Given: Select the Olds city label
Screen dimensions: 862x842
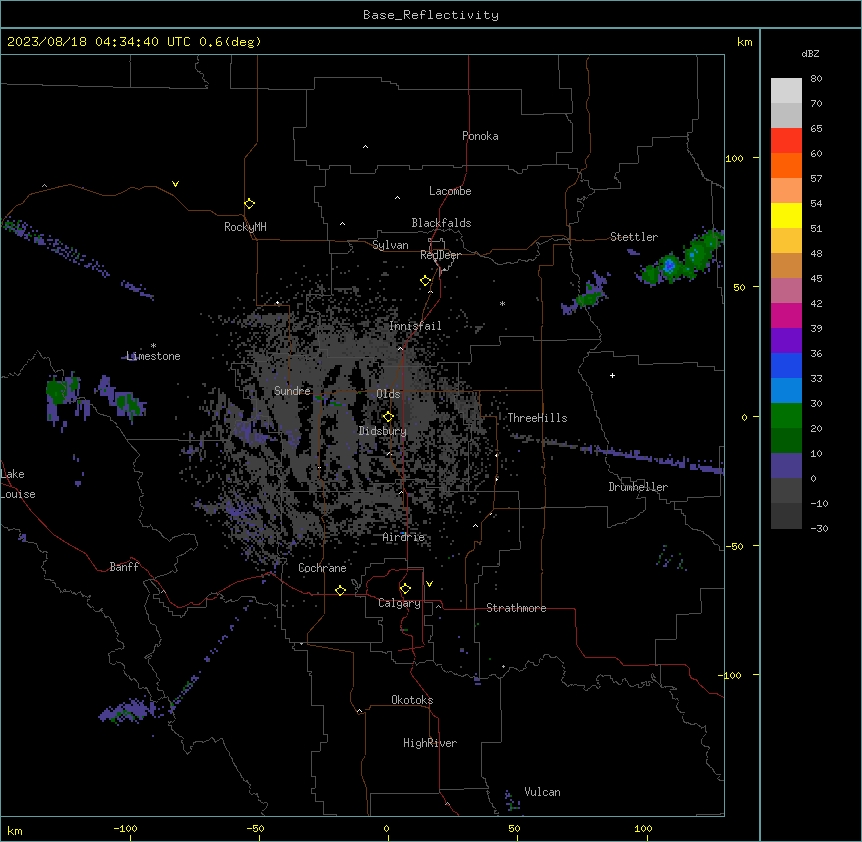Looking at the screenshot, I should coord(388,394).
